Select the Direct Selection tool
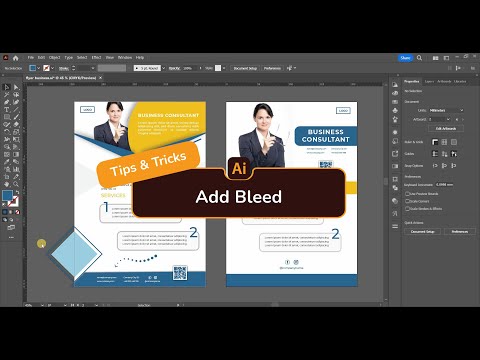 16,87
